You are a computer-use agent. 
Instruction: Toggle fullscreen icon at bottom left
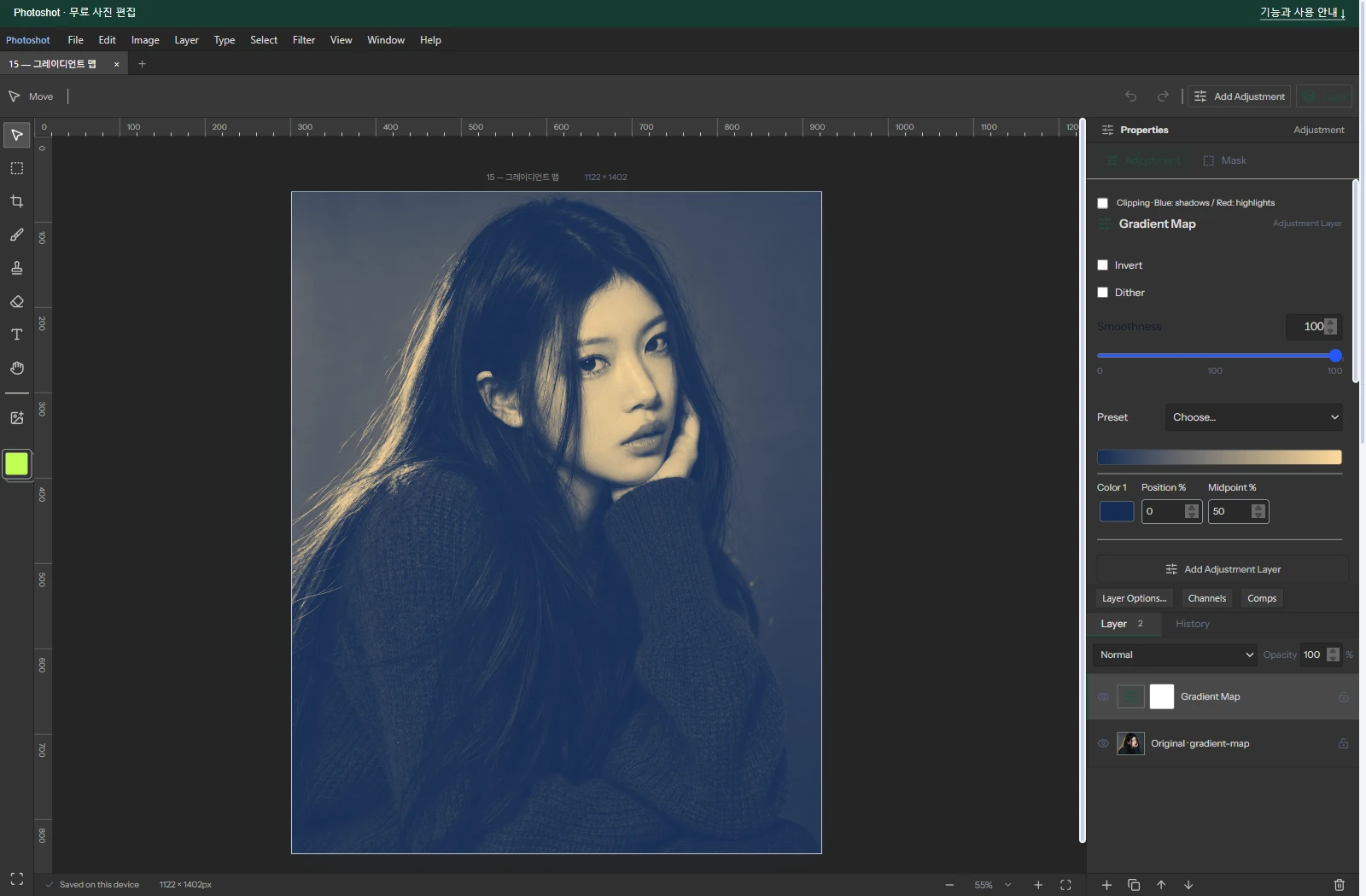pos(16,879)
